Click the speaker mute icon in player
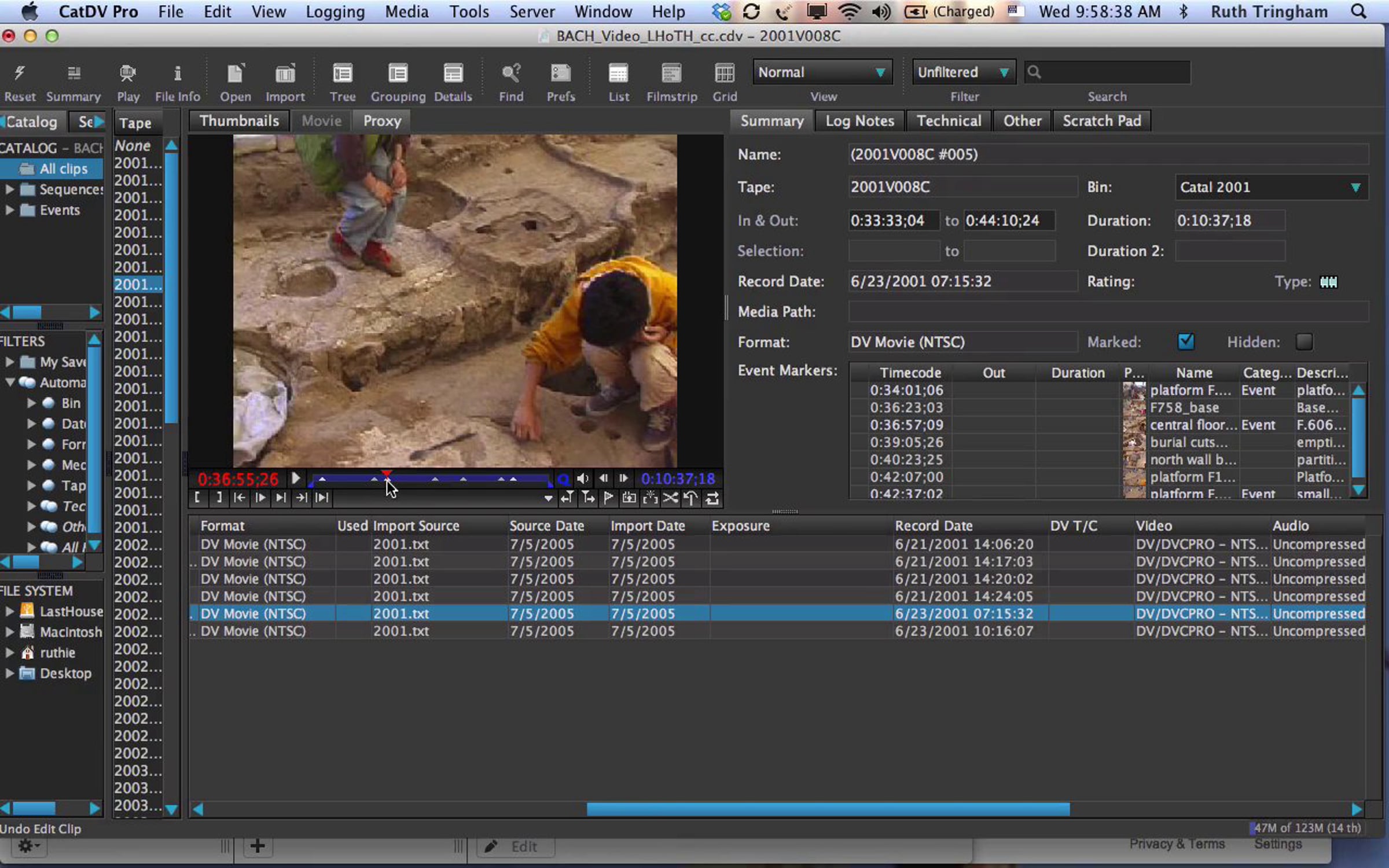The height and width of the screenshot is (868, 1389). coord(583,479)
